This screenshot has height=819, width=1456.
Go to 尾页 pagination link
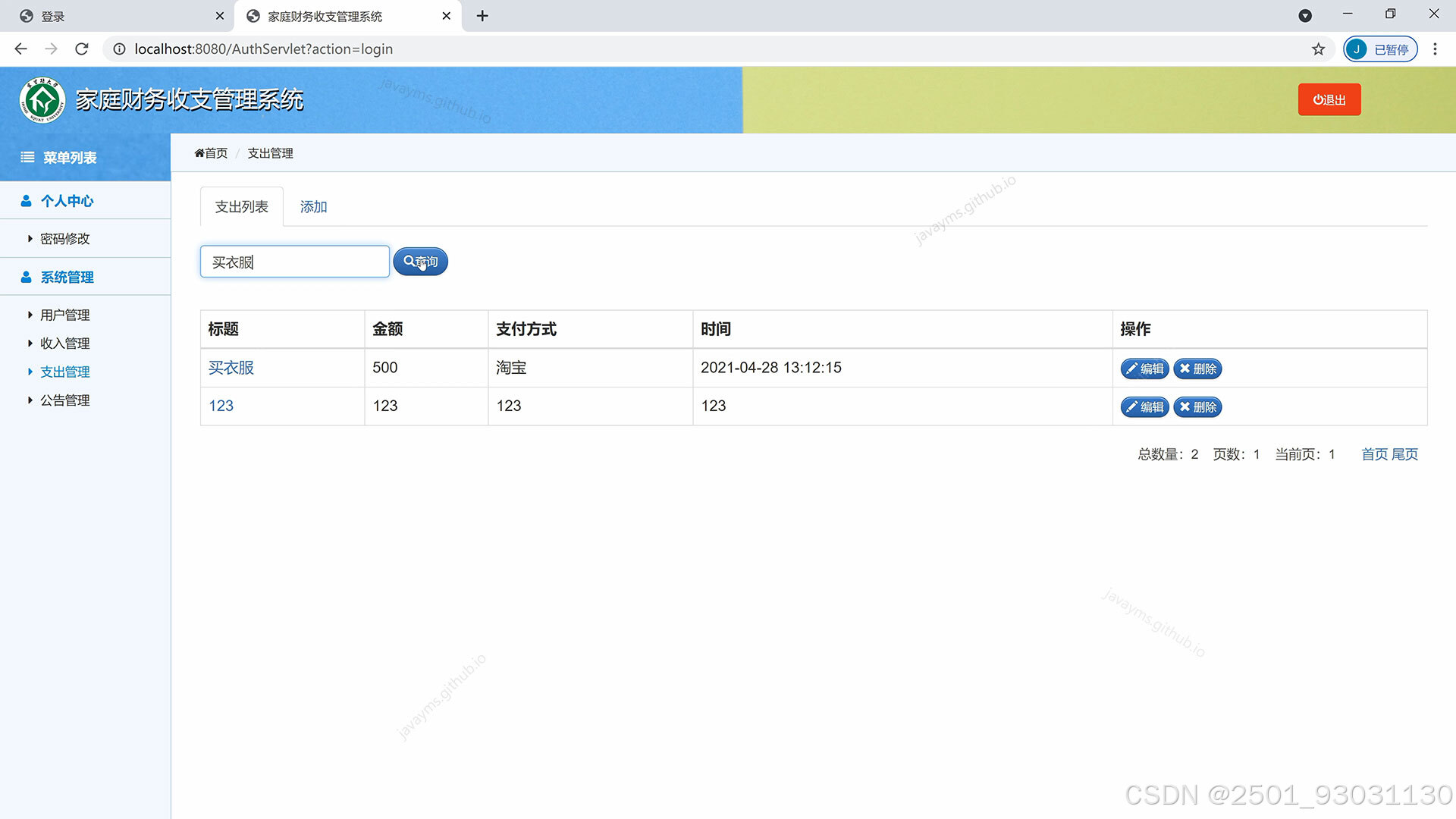[x=1404, y=454]
